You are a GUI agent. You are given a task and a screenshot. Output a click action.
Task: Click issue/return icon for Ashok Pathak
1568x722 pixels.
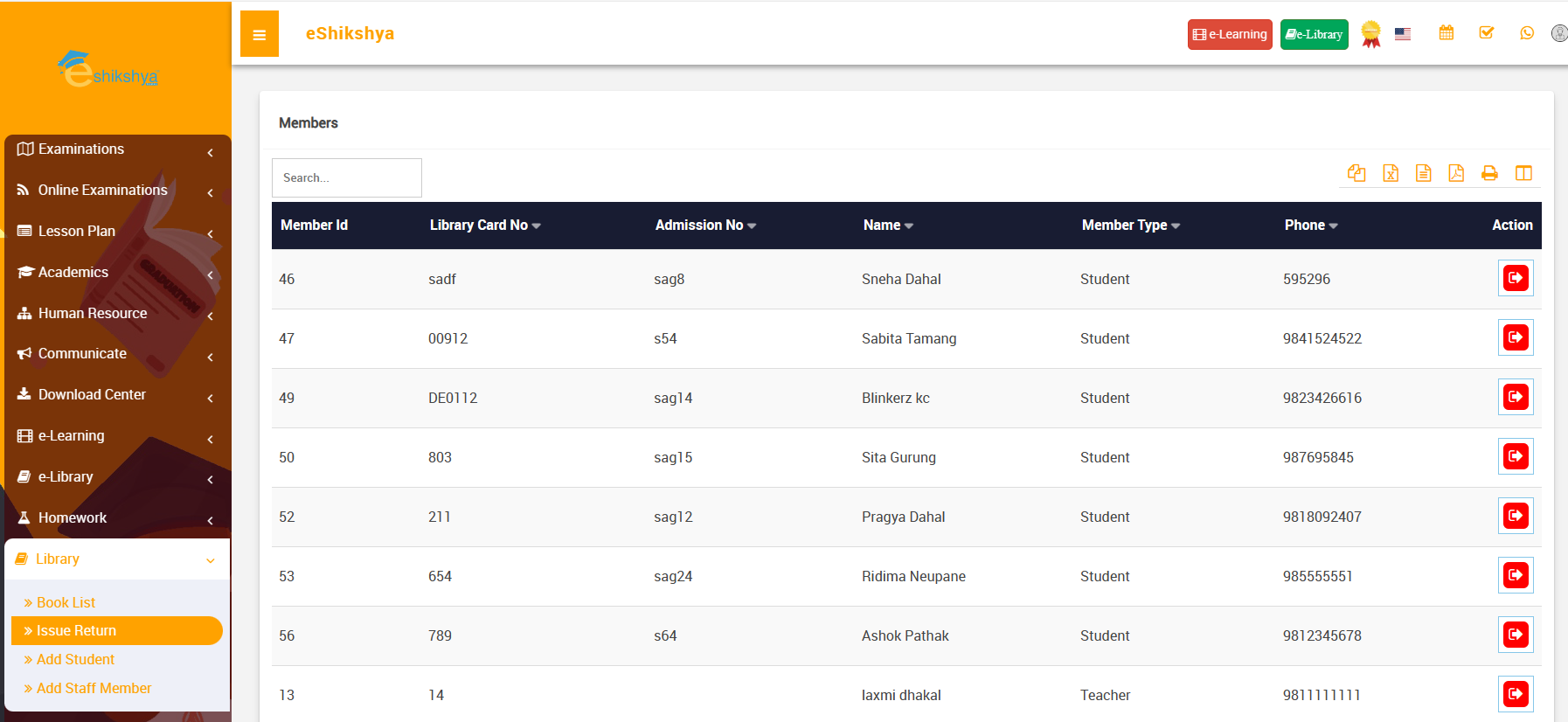pos(1516,635)
